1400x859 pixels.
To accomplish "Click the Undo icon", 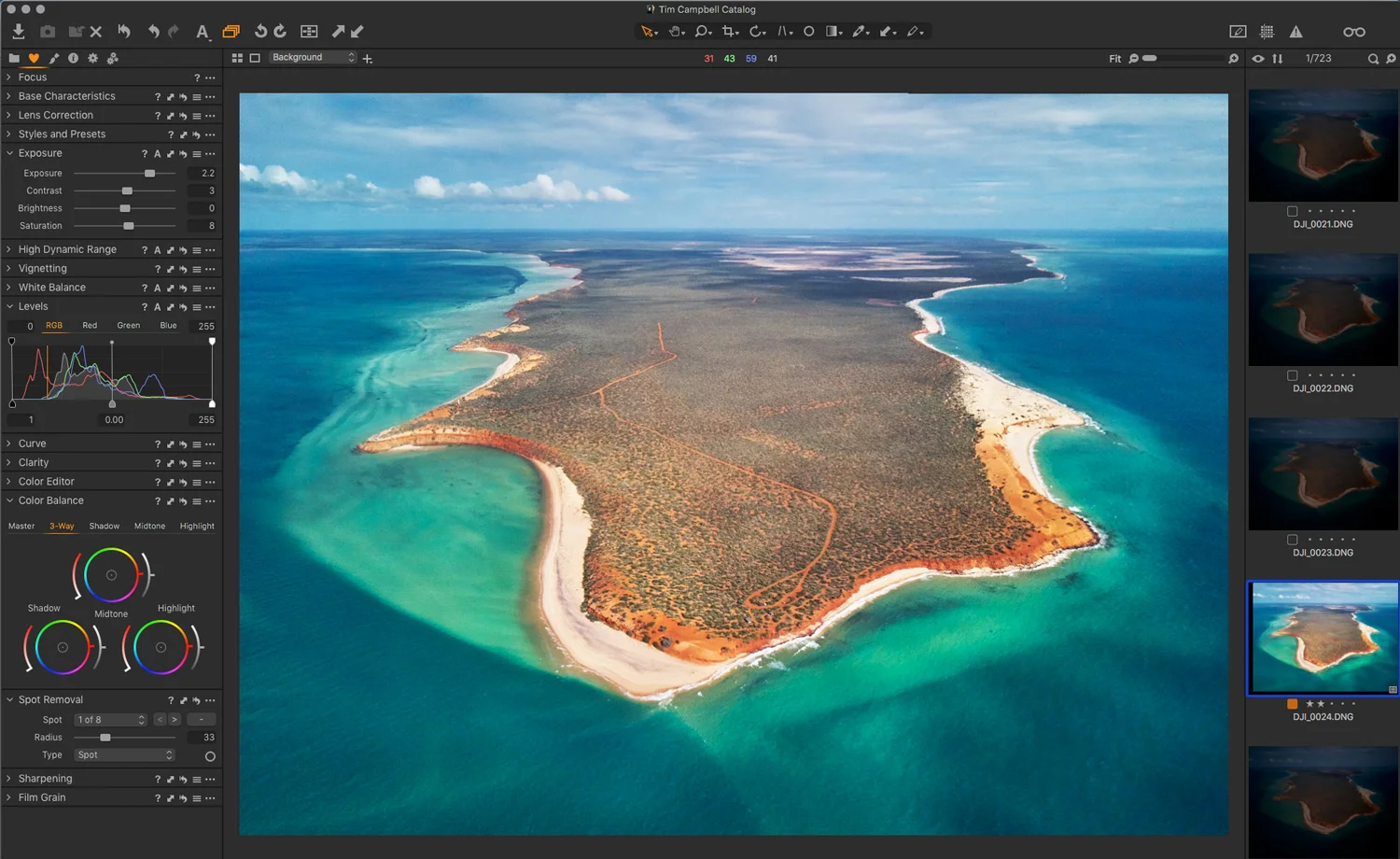I will [x=153, y=31].
